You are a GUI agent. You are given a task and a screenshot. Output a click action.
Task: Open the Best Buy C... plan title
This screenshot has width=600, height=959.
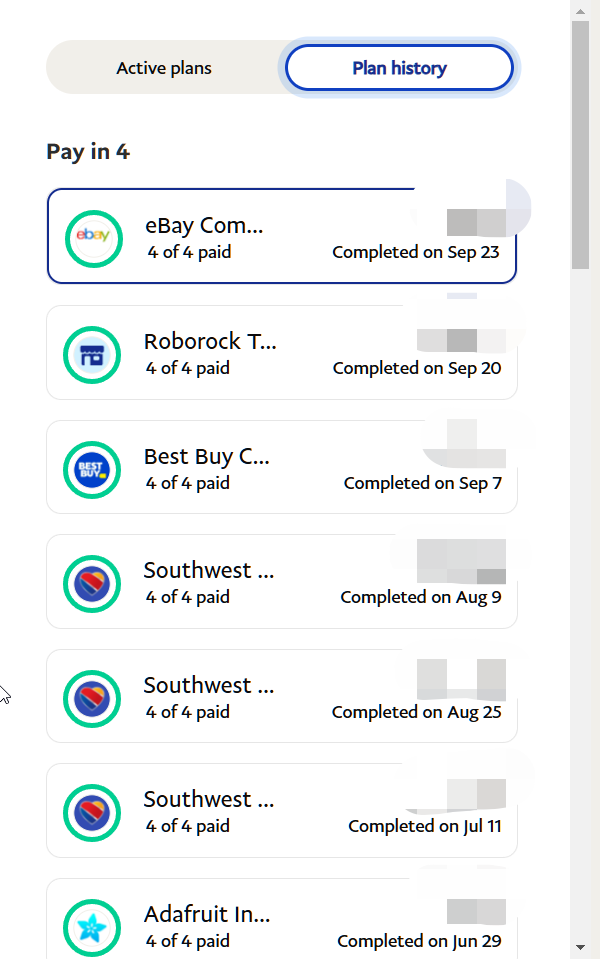point(207,456)
